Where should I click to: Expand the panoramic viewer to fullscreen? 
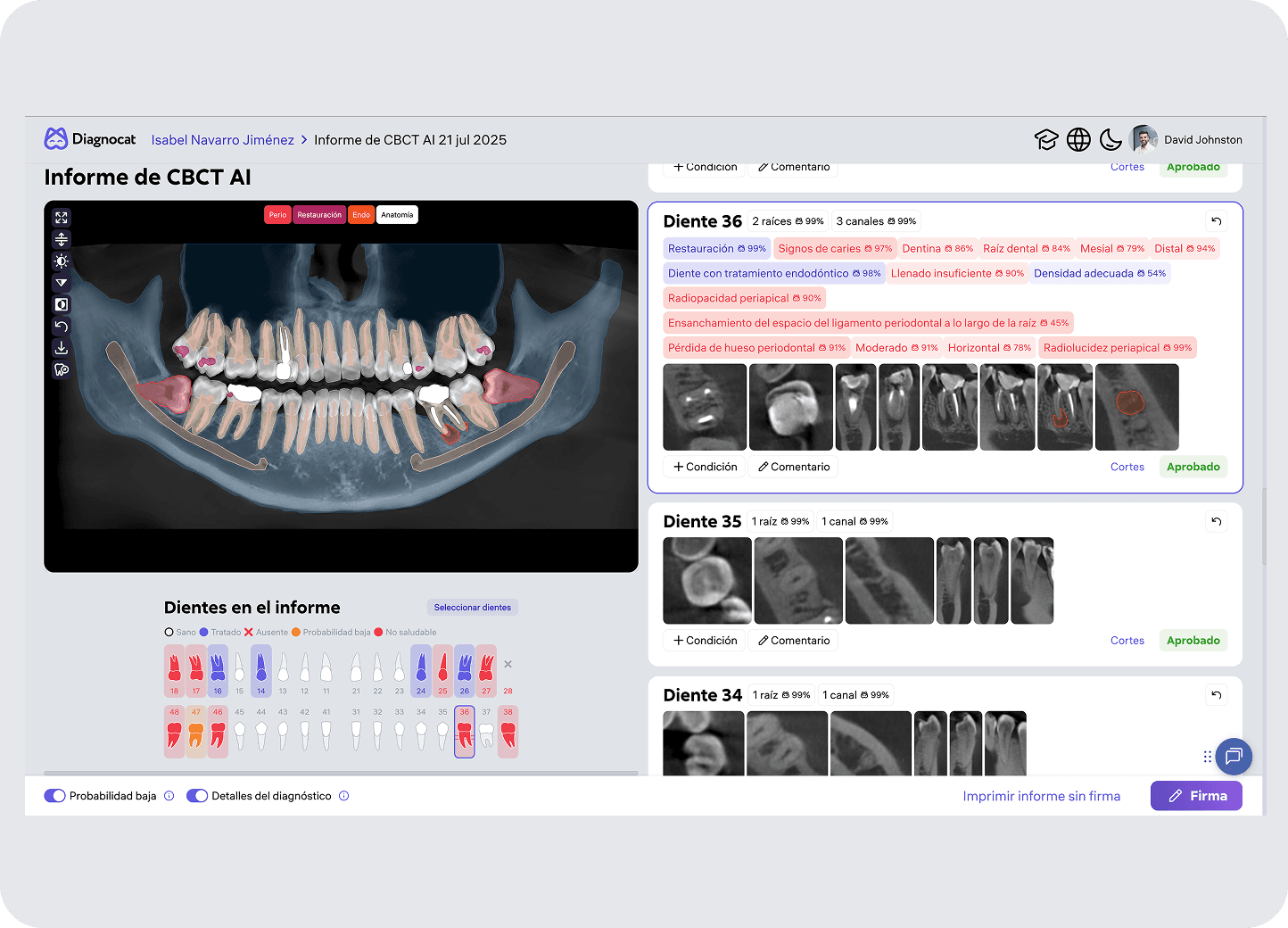tap(62, 218)
